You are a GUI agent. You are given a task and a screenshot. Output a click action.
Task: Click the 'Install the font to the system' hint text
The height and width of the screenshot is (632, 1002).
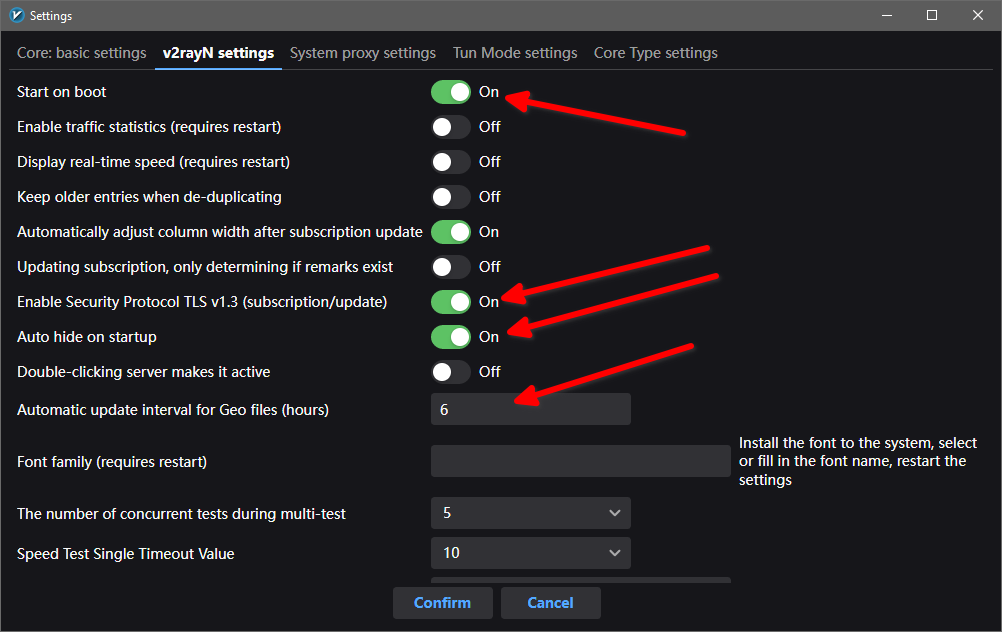pos(858,461)
